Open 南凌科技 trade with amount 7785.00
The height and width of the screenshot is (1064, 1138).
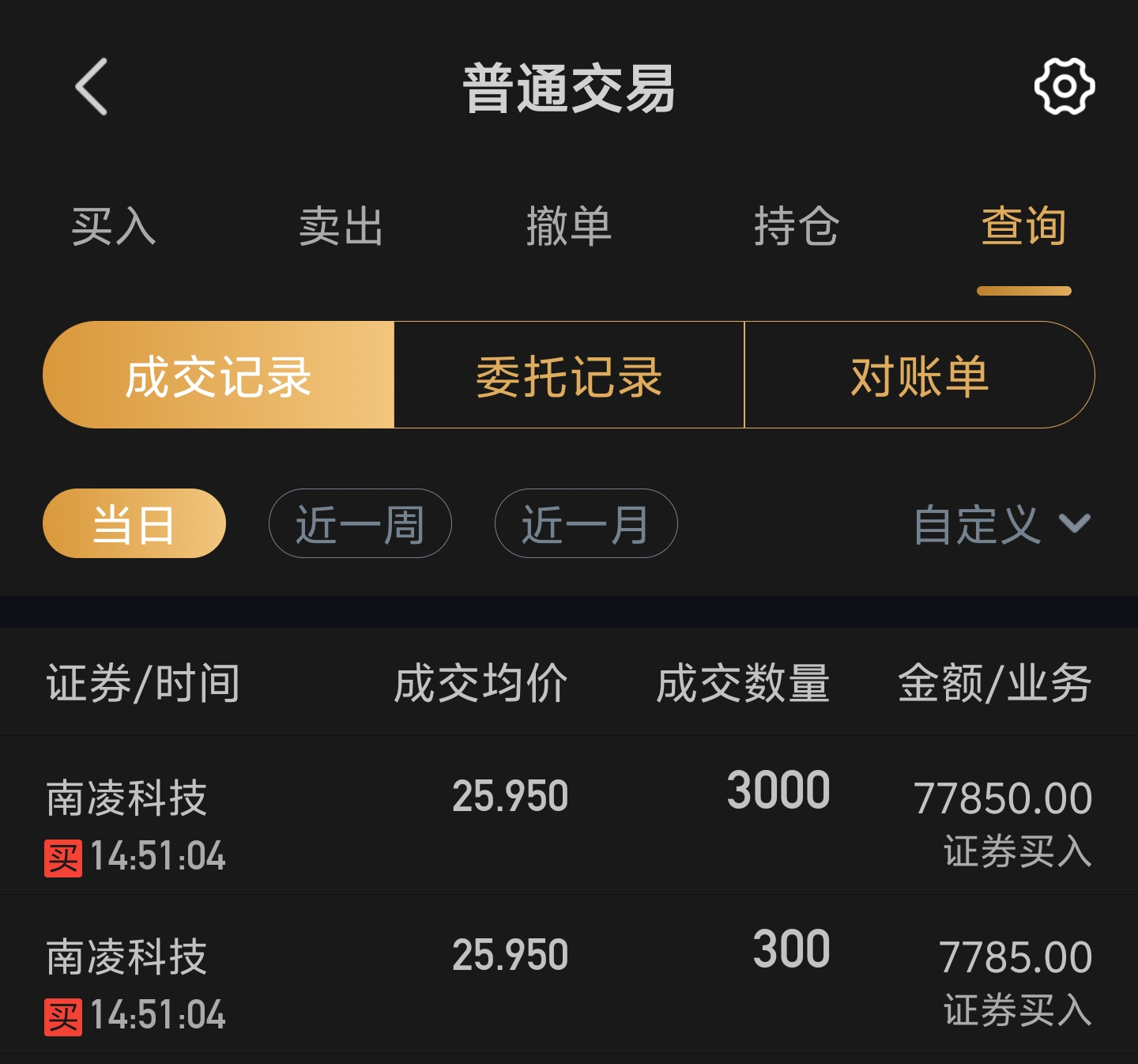click(569, 975)
